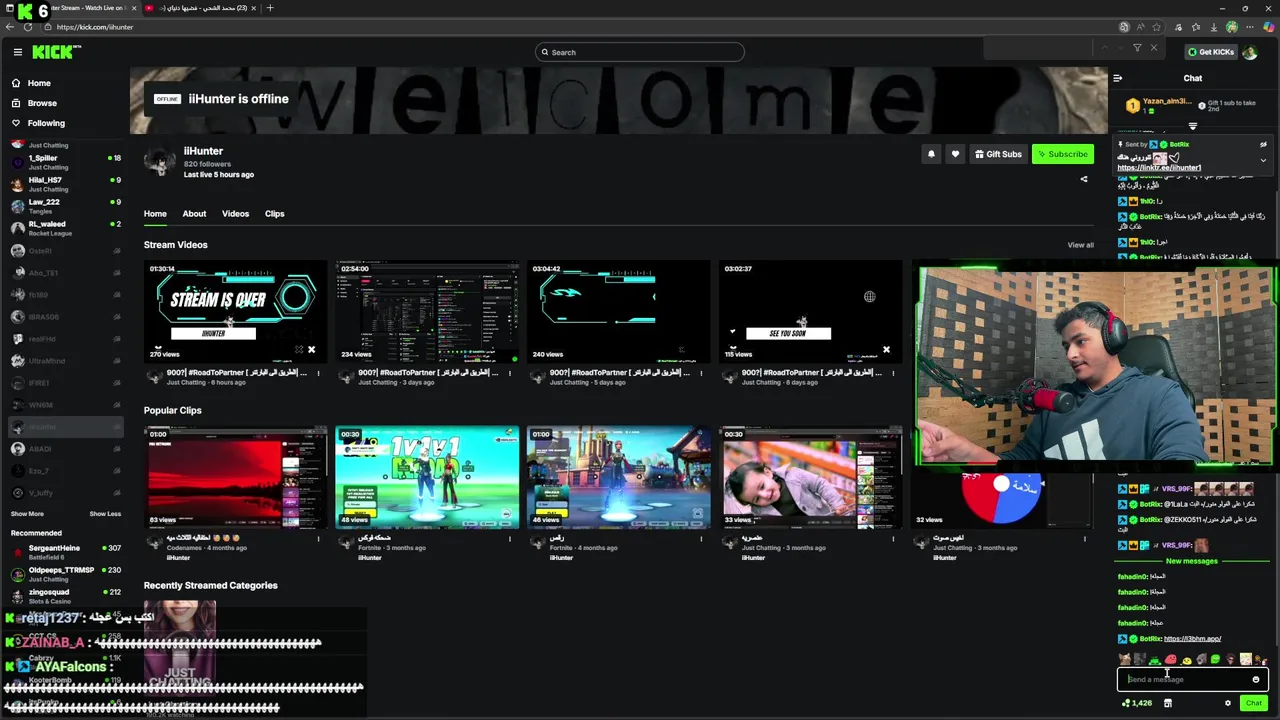Click Yazan_alm3i top gifter entry
Image resolution: width=1280 pixels, height=720 pixels.
(1159, 105)
